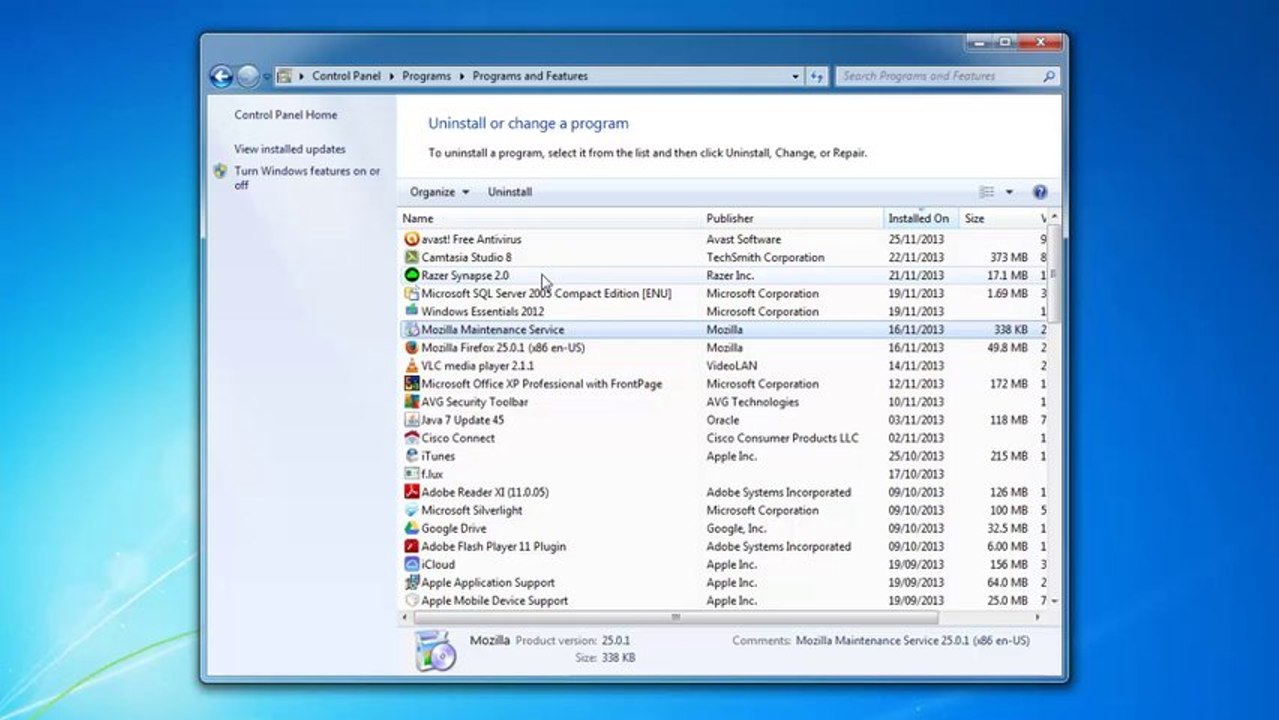Click the AVG Security Toolbar icon
This screenshot has height=720, width=1279.
pyautogui.click(x=411, y=401)
